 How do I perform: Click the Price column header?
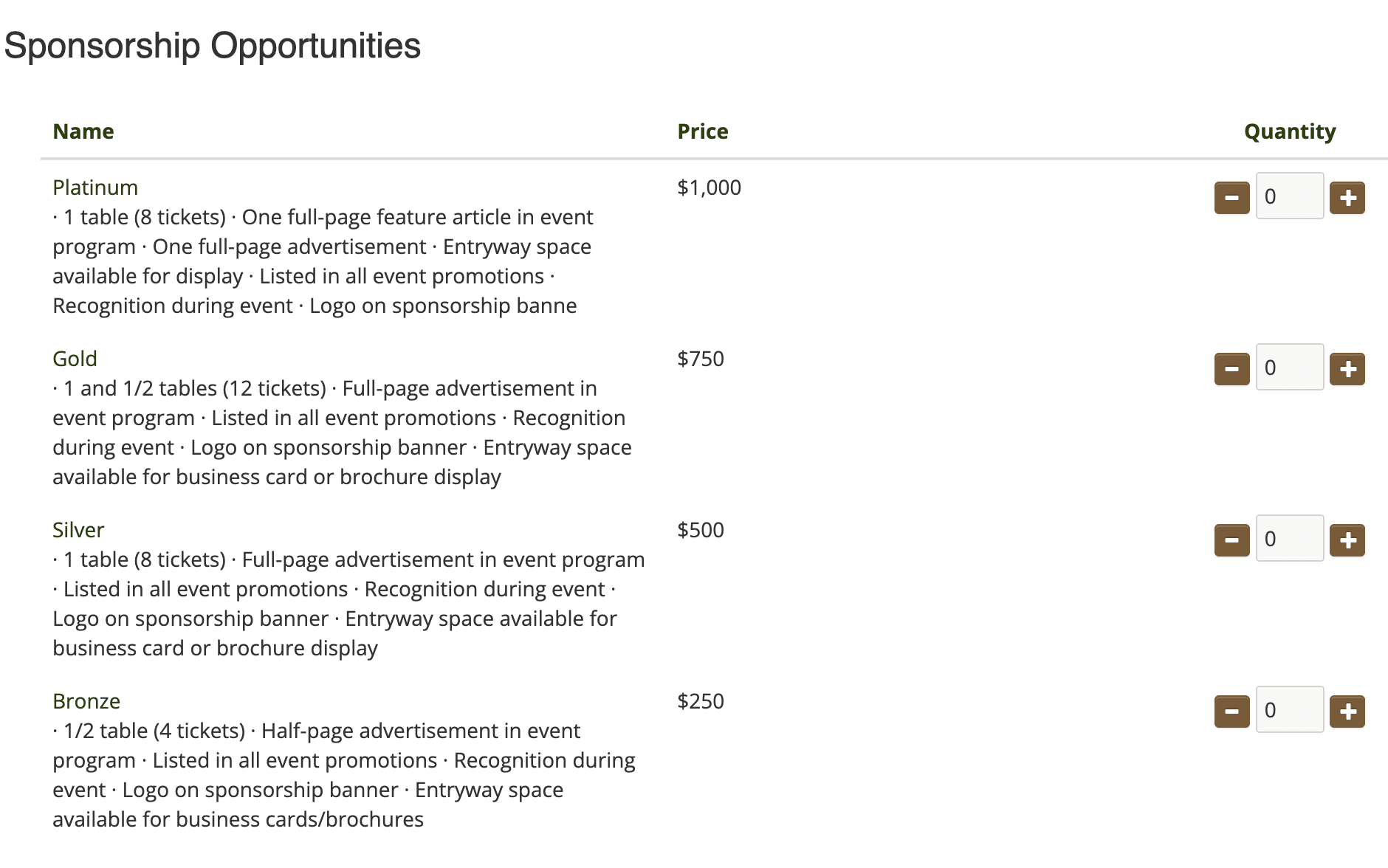[x=703, y=131]
